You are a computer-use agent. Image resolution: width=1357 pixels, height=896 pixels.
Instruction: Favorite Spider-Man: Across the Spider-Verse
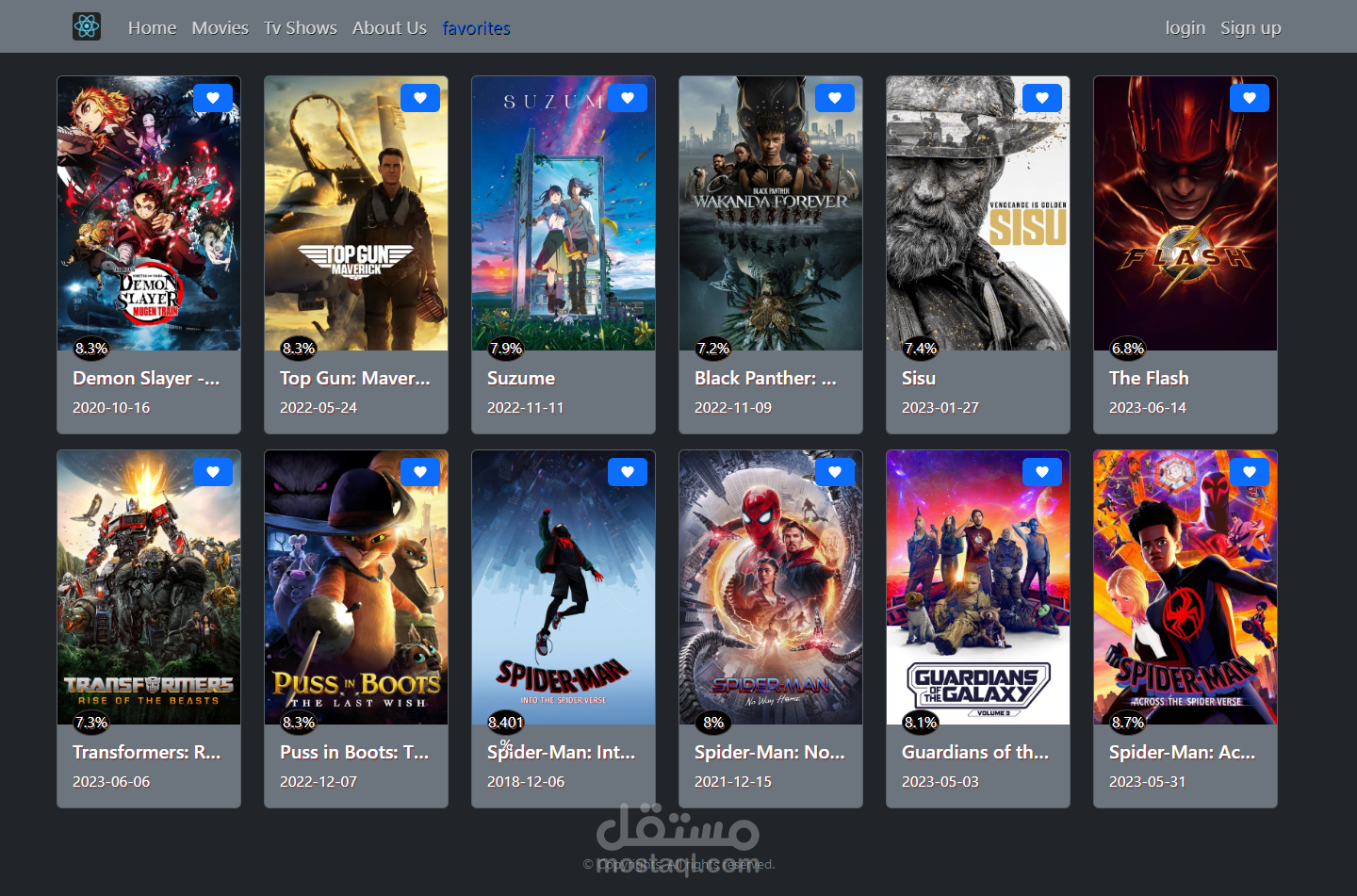pos(1250,471)
